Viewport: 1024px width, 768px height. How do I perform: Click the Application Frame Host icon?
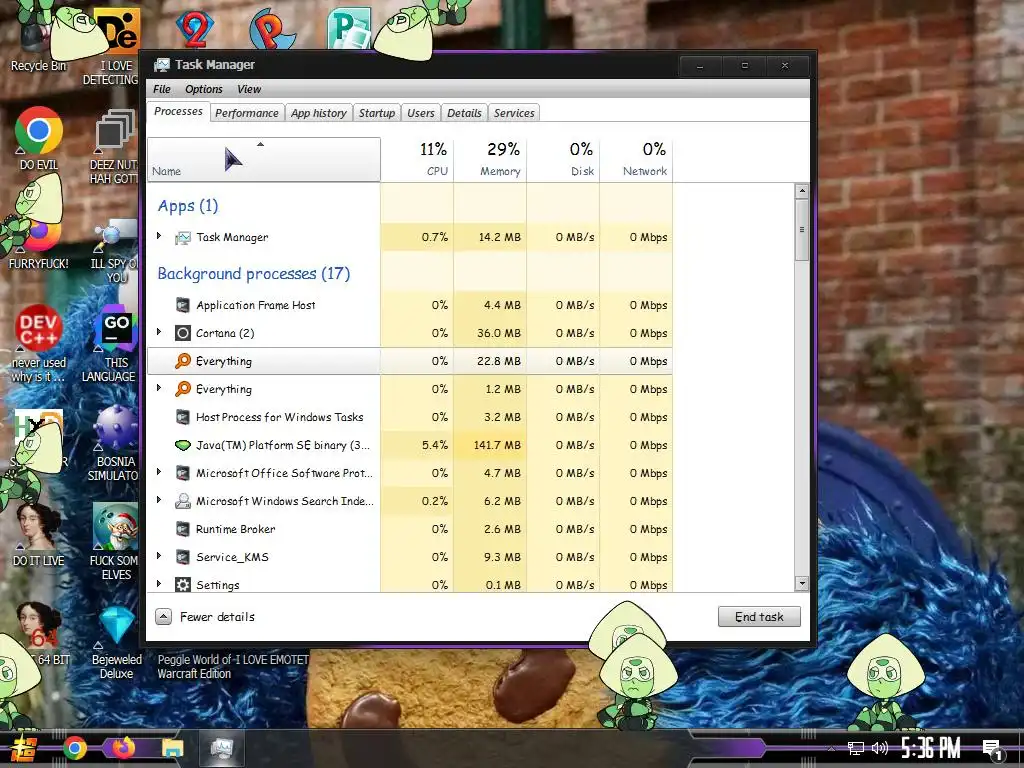tap(183, 305)
